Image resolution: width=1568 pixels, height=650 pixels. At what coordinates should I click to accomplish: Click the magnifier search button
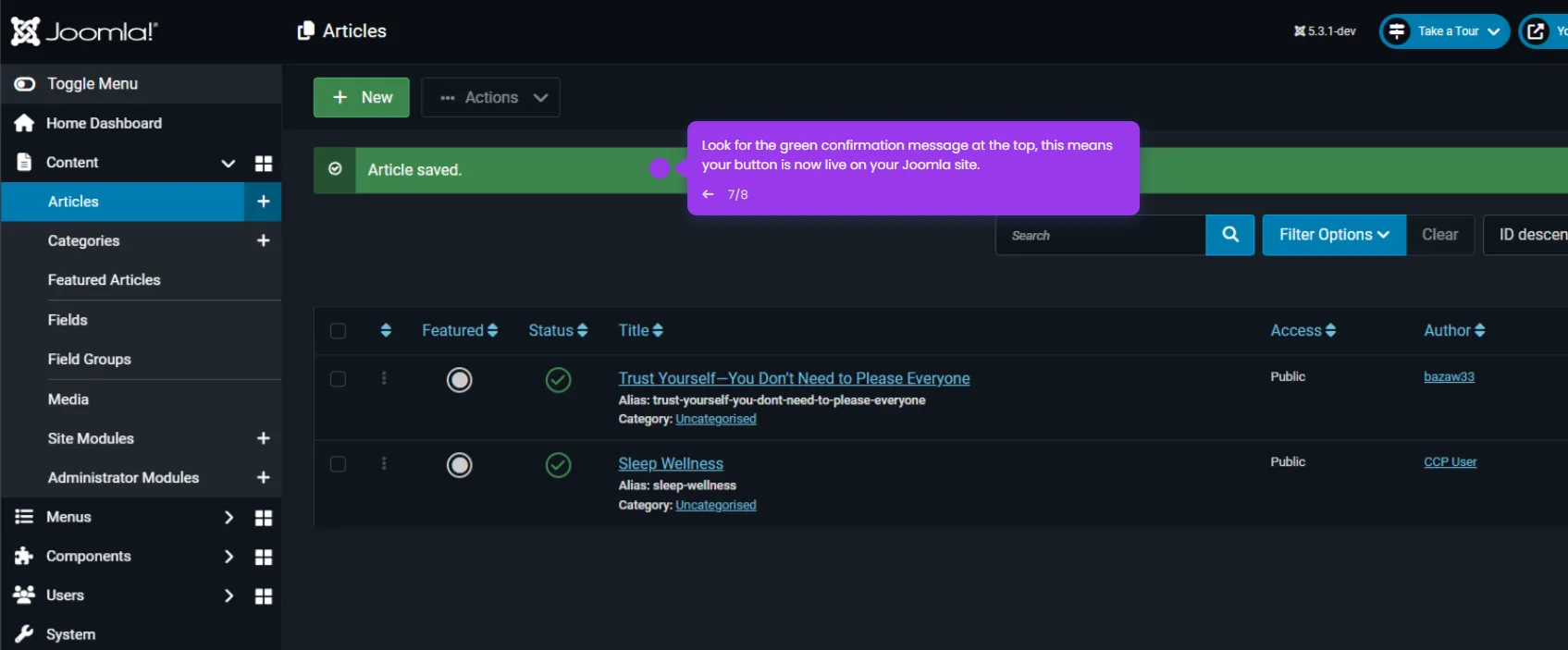coord(1230,235)
